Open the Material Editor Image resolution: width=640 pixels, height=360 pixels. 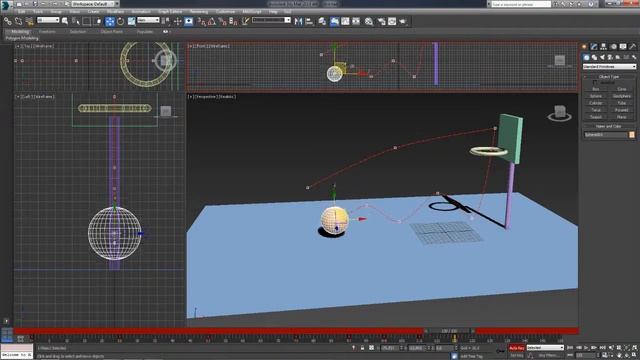pos(369,21)
